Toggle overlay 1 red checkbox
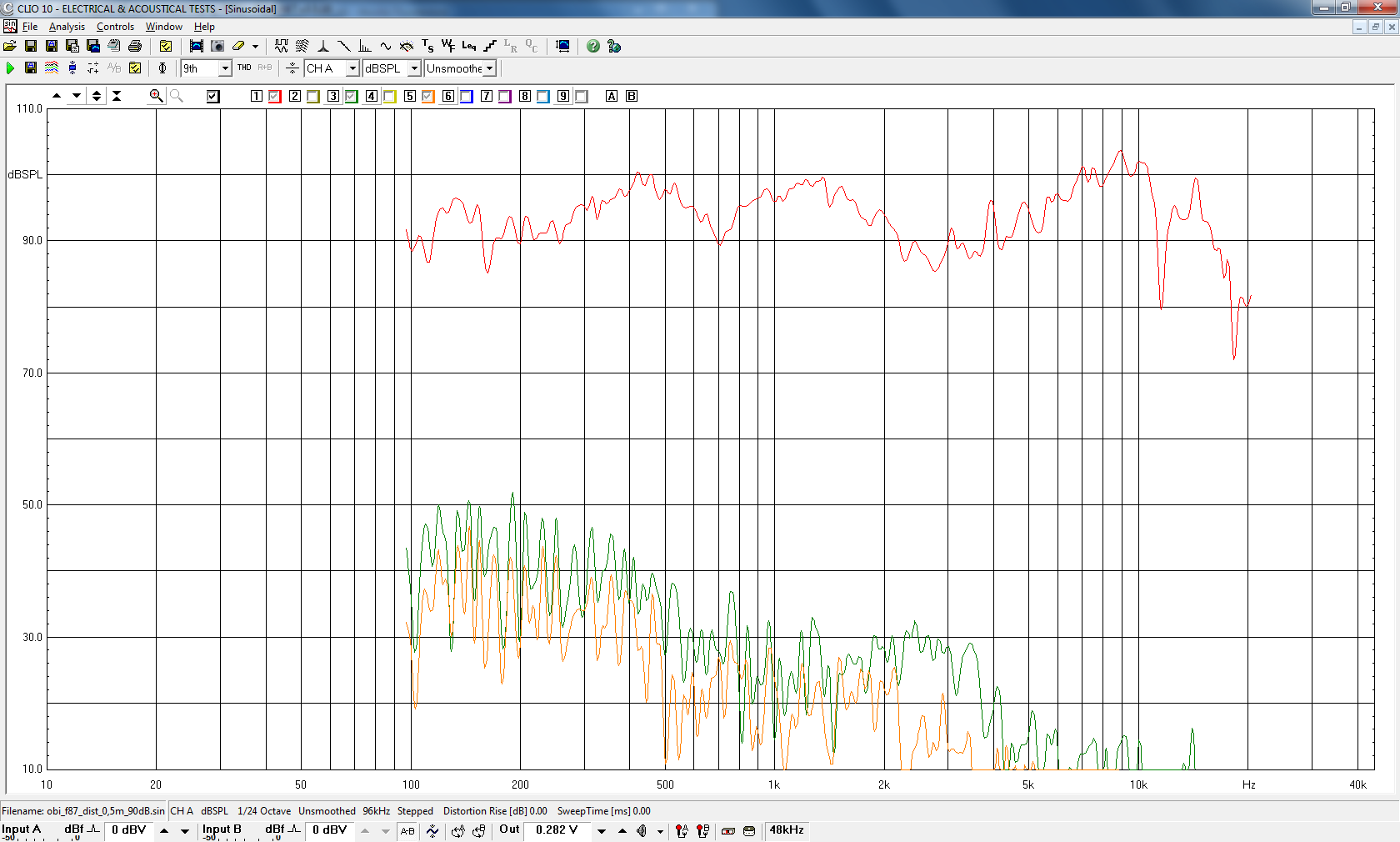The width and height of the screenshot is (1400, 842). 275,97
